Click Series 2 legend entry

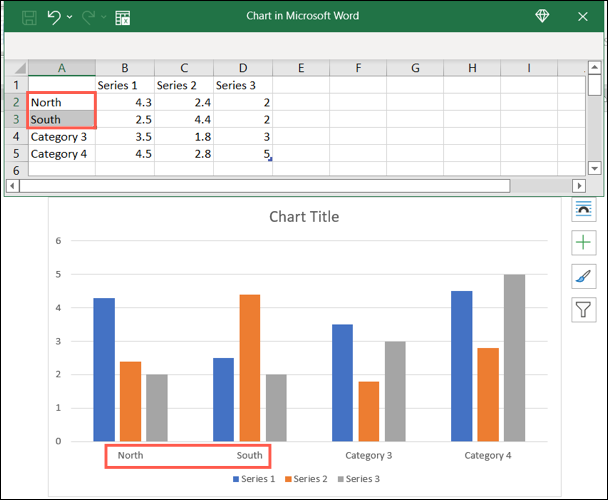[306, 479]
